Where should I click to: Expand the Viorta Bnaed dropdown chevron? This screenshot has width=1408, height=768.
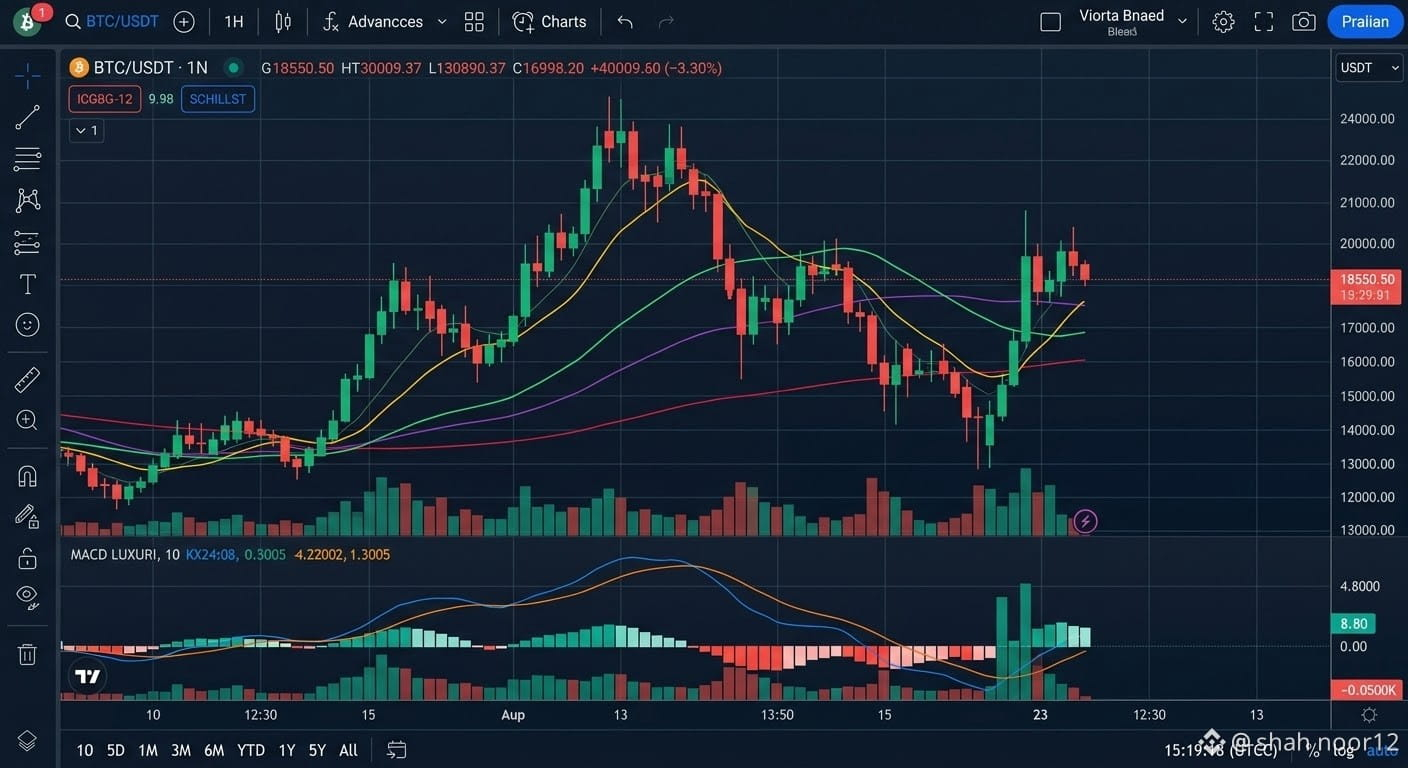[1182, 21]
